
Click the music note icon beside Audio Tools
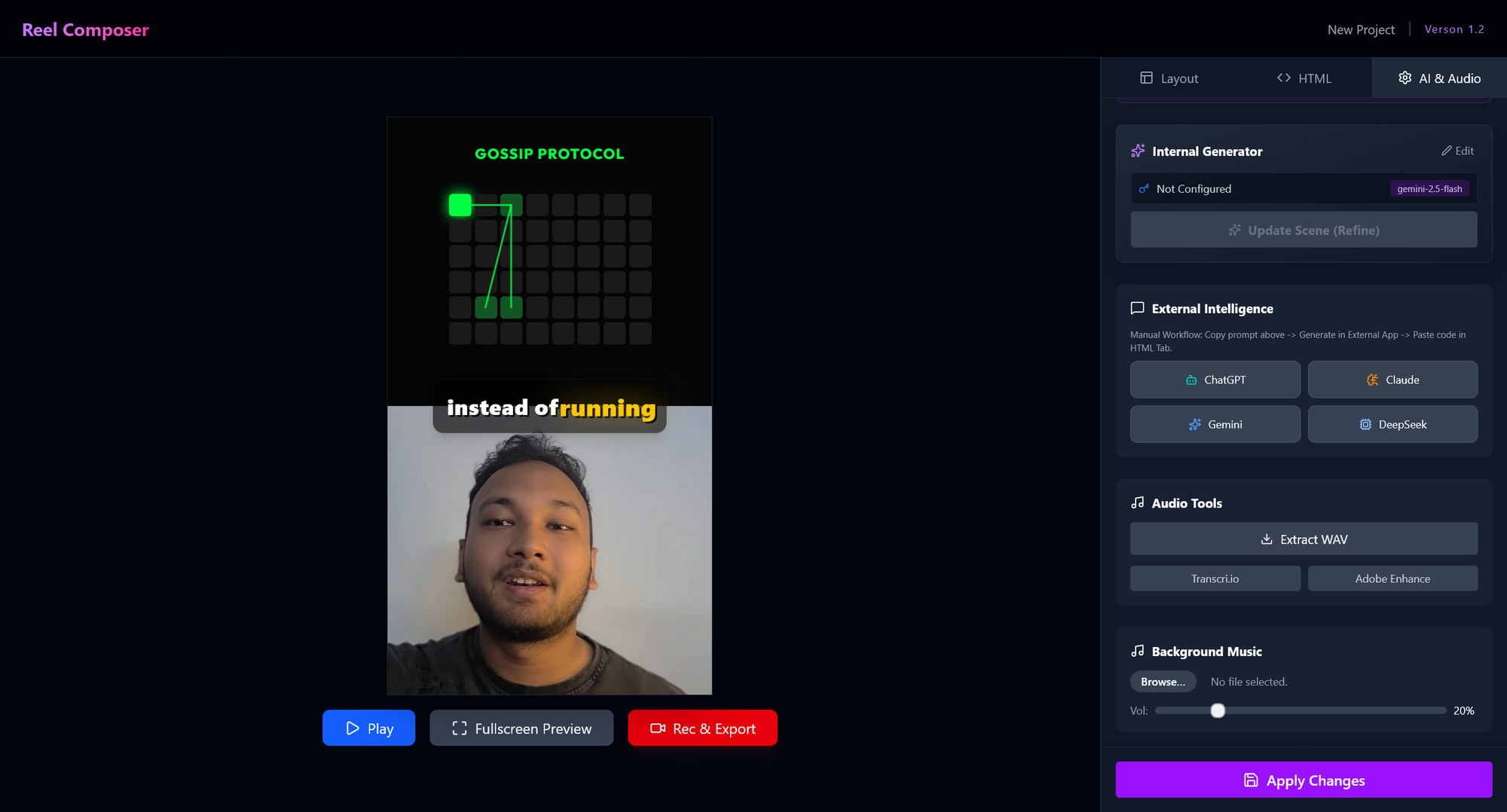[x=1137, y=502]
